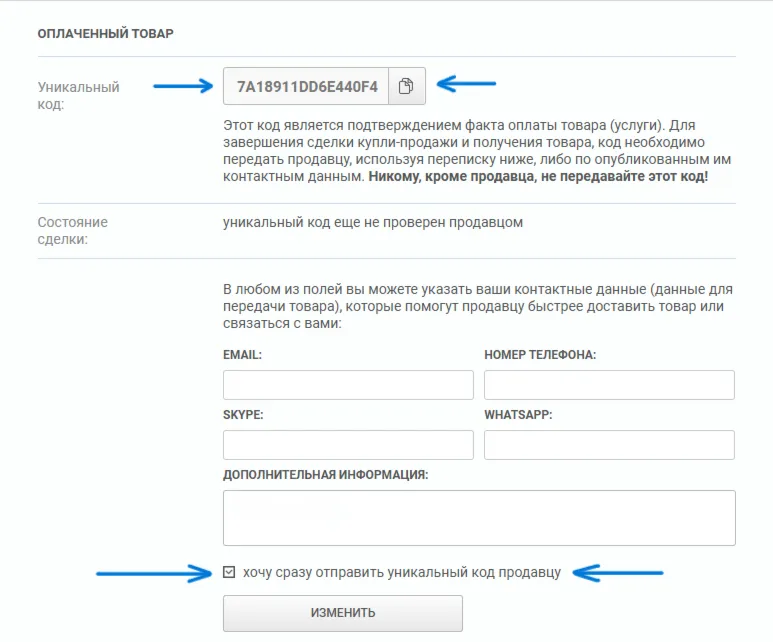This screenshot has width=773, height=642.
Task: Click the 'Уникальный код:' label
Action: [78, 96]
